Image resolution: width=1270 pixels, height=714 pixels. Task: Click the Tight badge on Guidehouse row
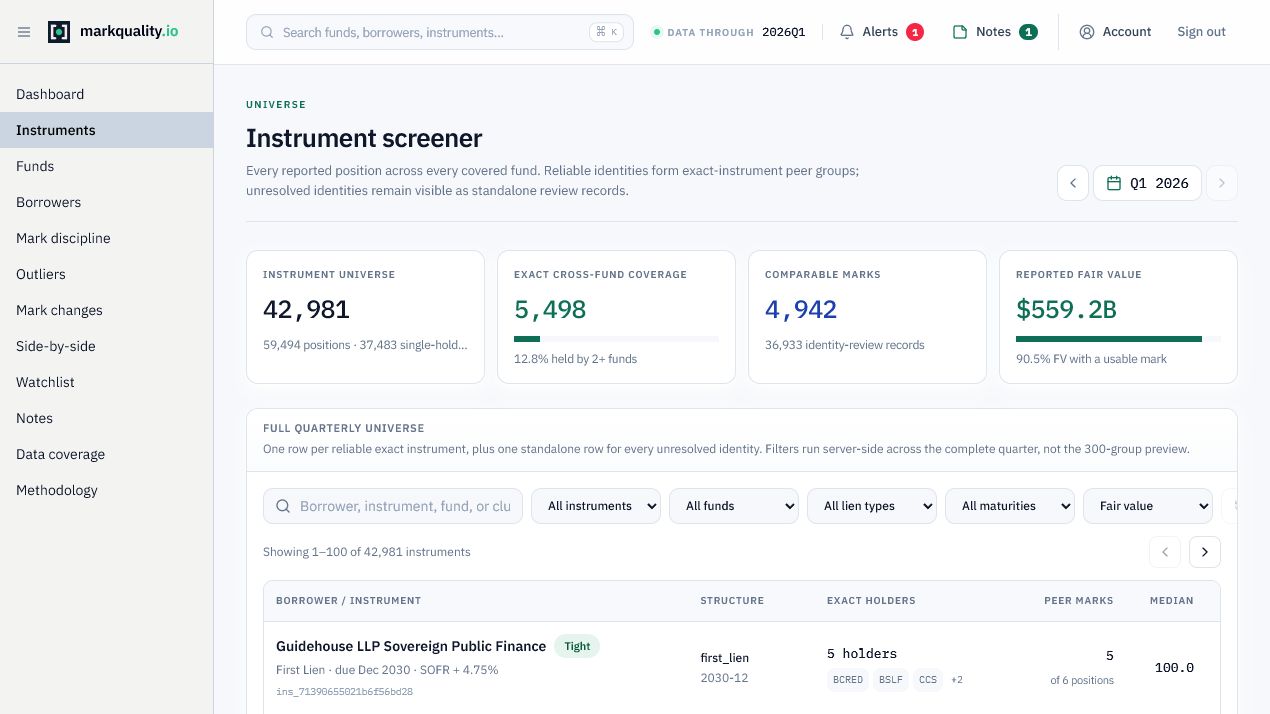(577, 646)
